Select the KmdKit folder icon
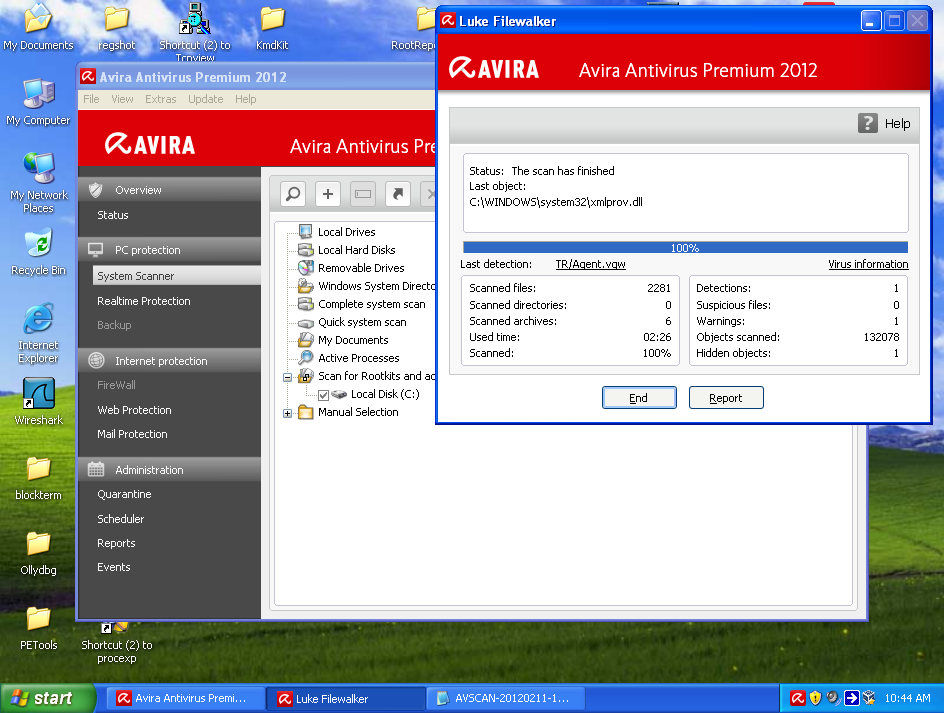This screenshot has height=713, width=944. [272, 27]
